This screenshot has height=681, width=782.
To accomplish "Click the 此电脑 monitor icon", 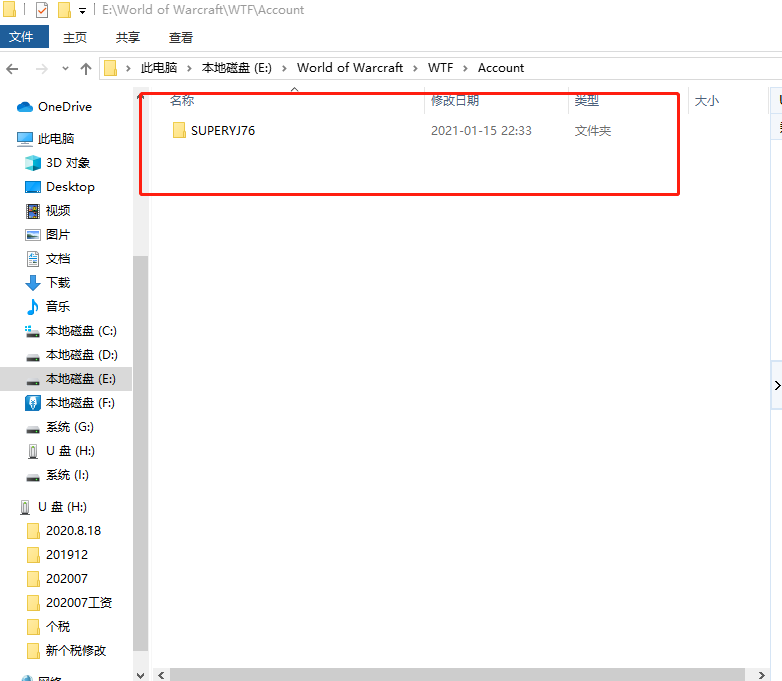I will tap(24, 139).
